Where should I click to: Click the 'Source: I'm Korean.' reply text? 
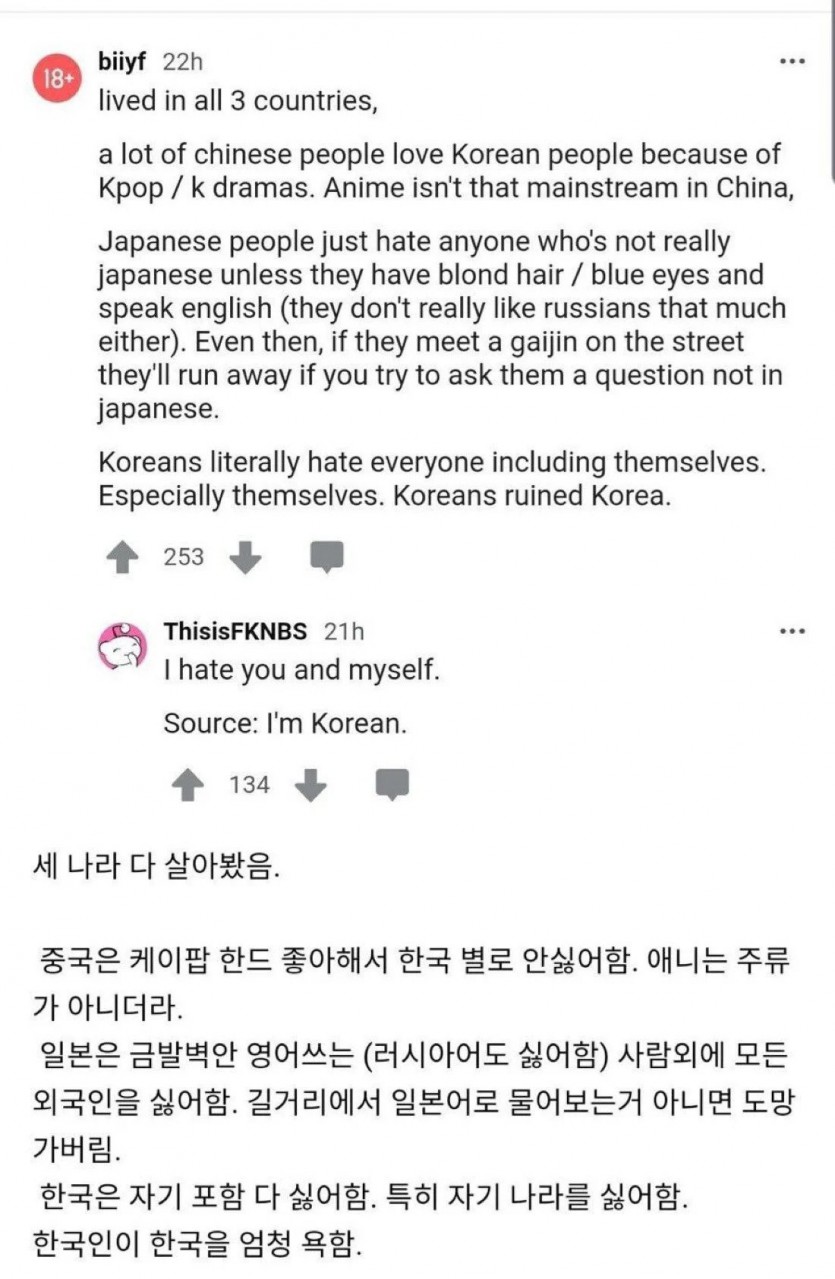(285, 723)
